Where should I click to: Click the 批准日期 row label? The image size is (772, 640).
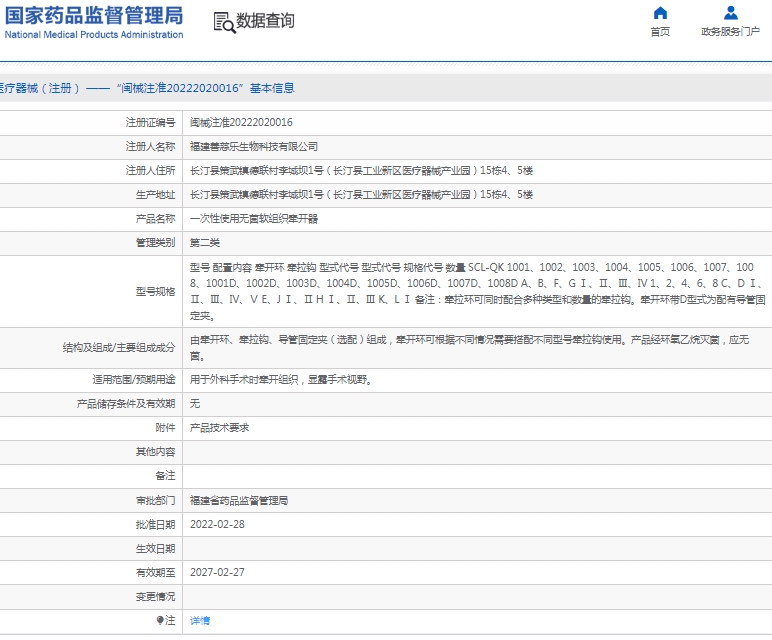coord(156,524)
